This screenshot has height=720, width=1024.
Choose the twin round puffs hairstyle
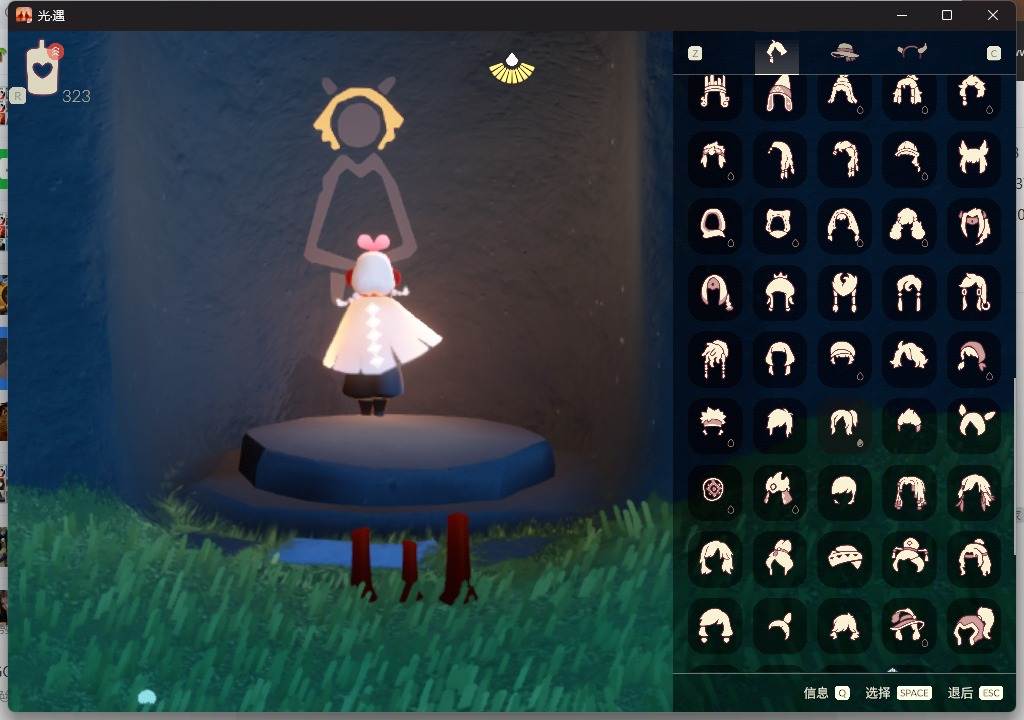point(908,225)
